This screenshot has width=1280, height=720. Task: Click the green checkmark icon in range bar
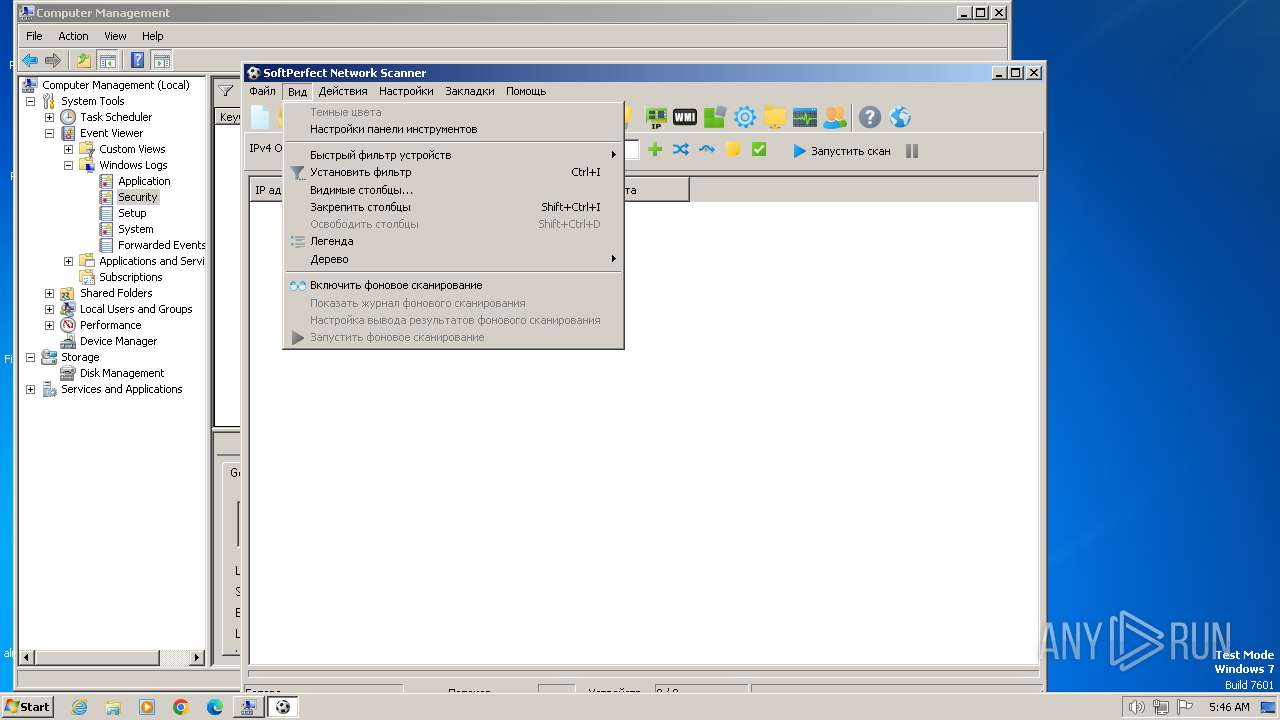pos(759,150)
